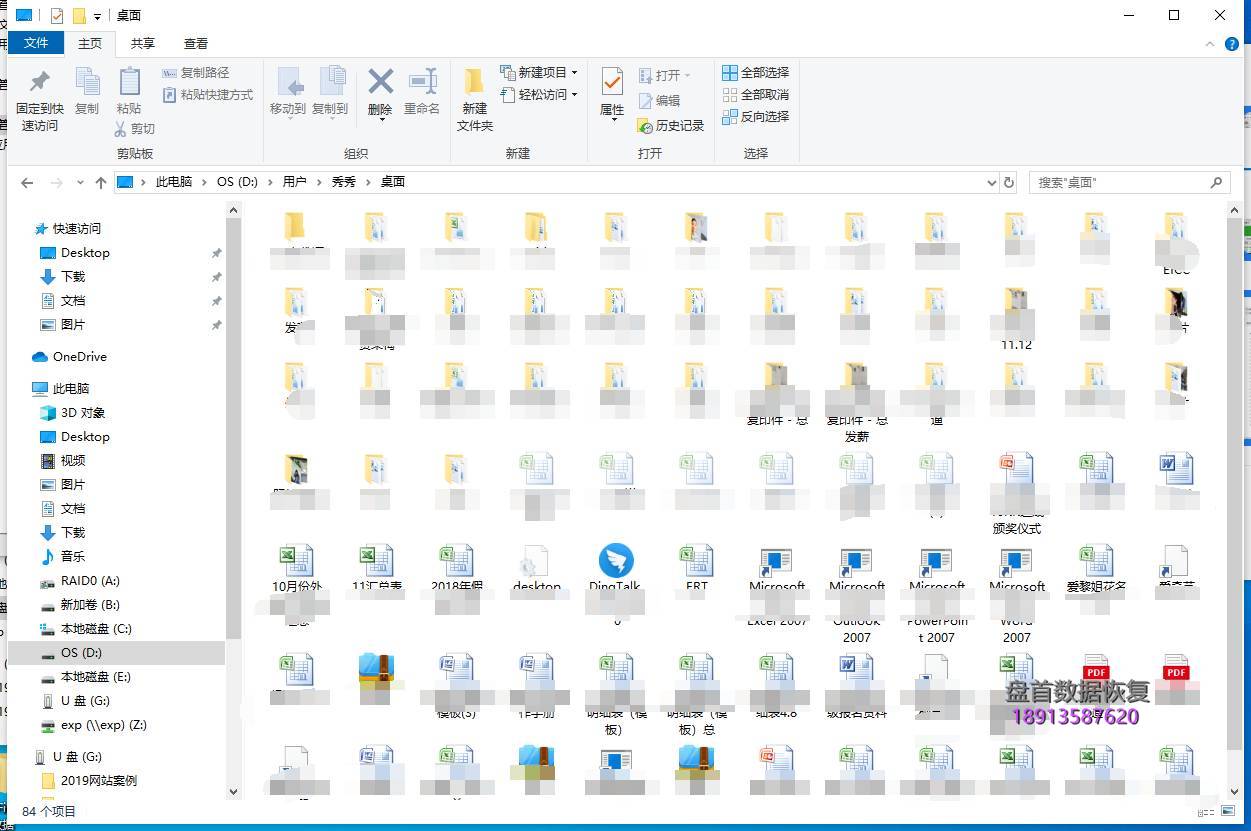Open the 轻松访问 dropdown

coord(574,95)
